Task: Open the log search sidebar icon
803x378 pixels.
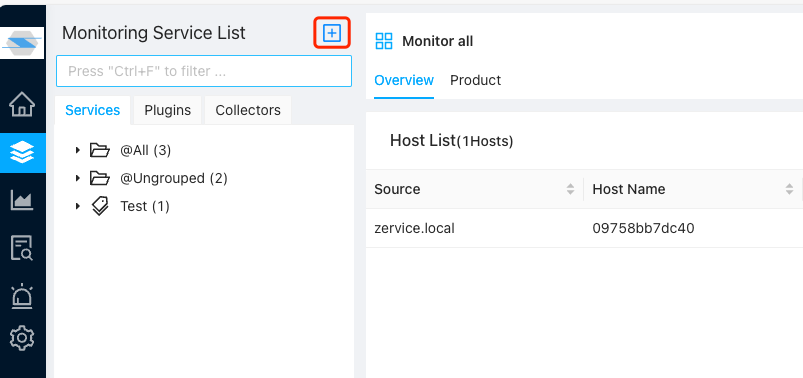Action: [22, 248]
